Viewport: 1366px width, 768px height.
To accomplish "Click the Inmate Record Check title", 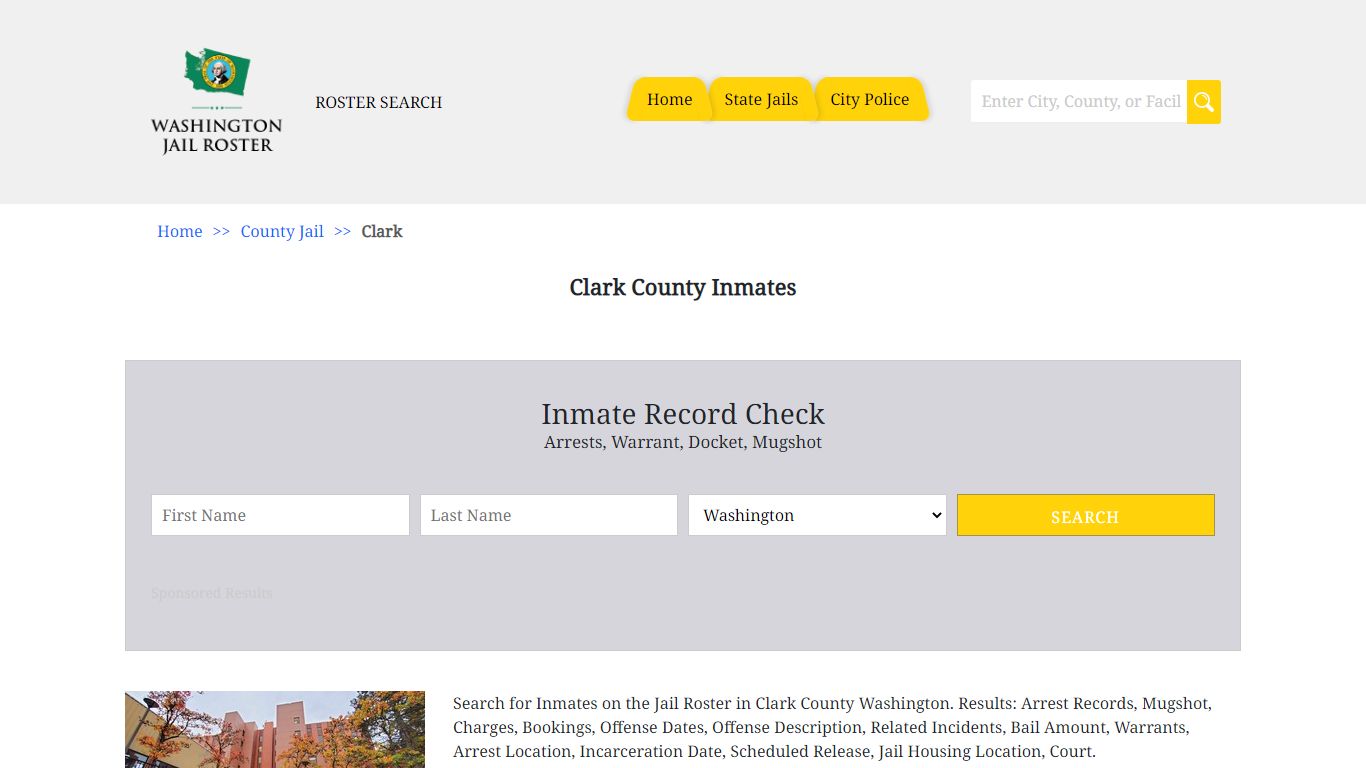I will pos(683,414).
